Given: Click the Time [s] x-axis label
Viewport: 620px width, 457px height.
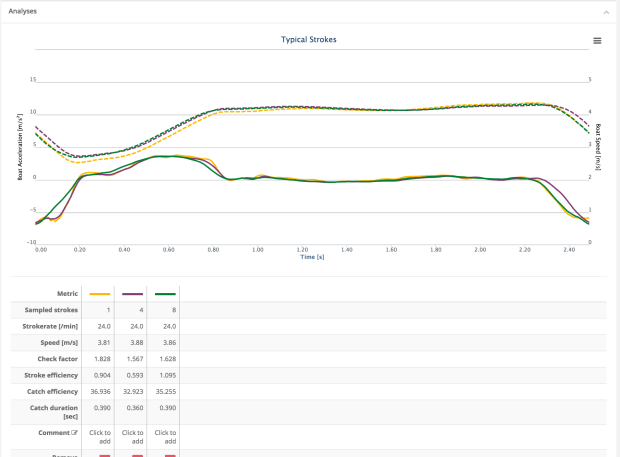Looking at the screenshot, I should click(x=312, y=257).
